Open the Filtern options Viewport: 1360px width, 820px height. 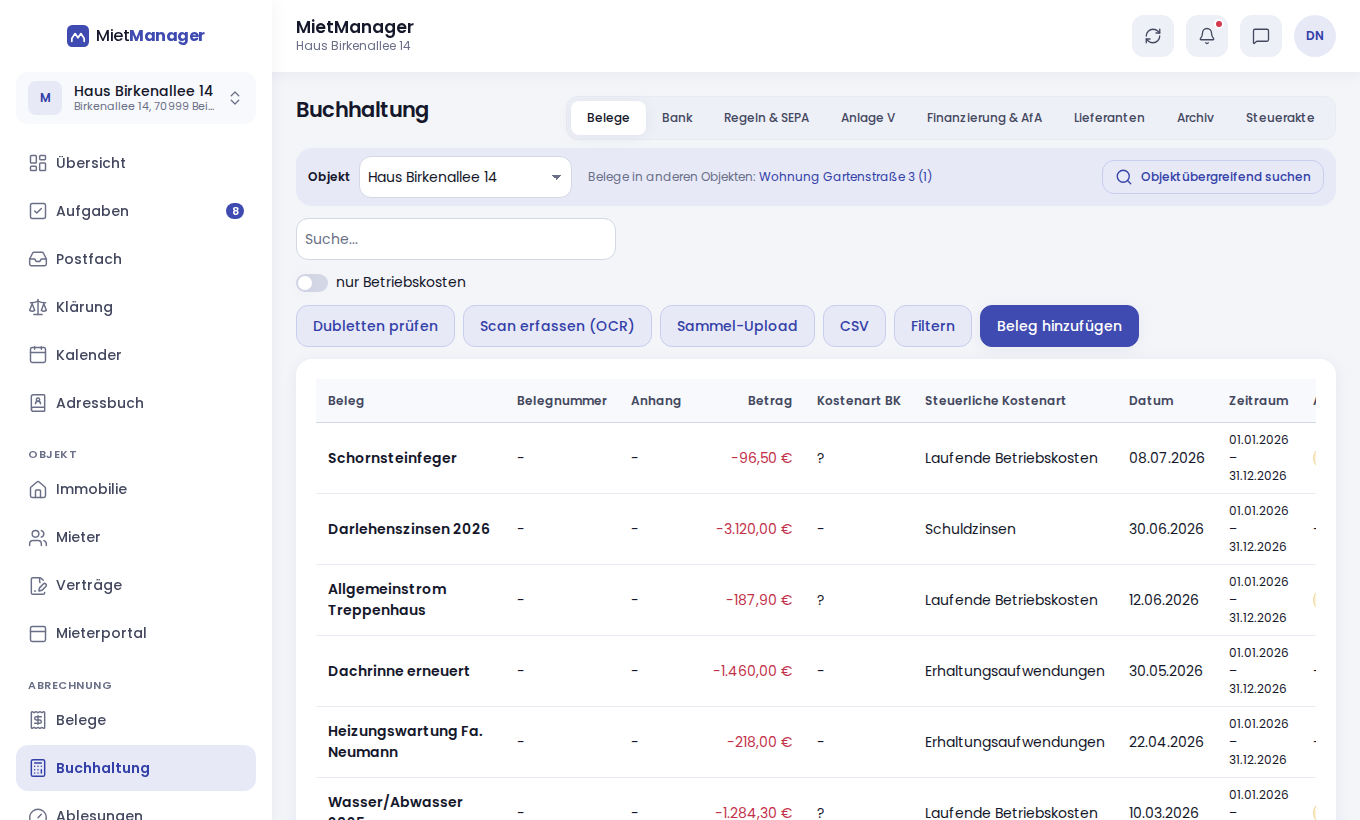coord(933,326)
